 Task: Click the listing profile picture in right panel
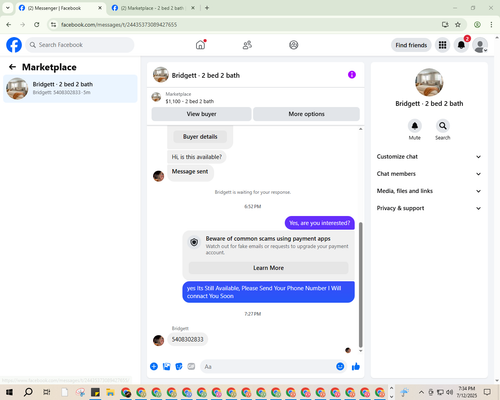tap(429, 82)
